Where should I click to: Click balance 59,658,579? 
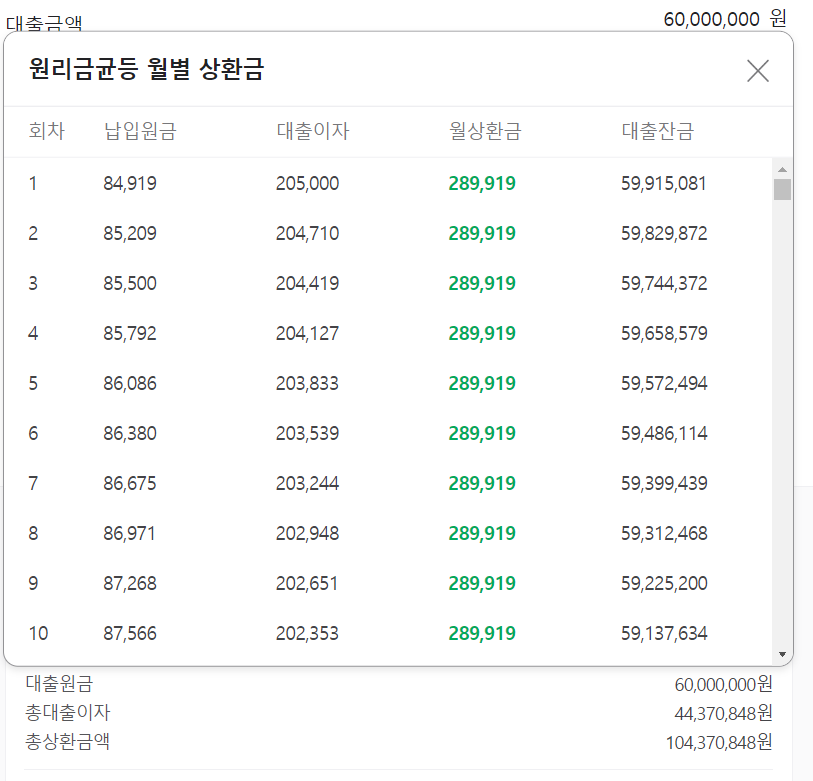[664, 333]
